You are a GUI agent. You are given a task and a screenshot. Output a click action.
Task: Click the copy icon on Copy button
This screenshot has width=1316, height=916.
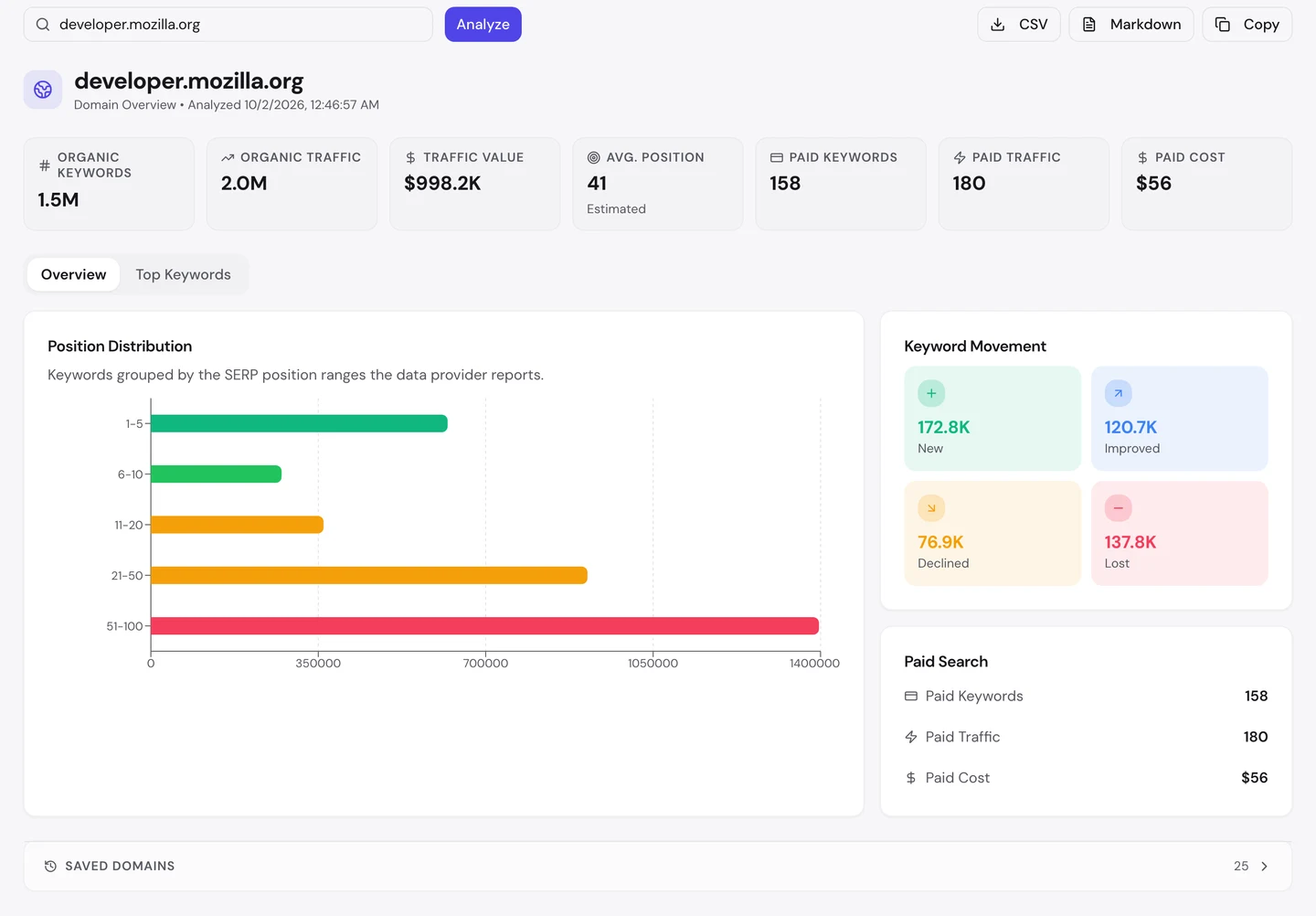point(1223,25)
